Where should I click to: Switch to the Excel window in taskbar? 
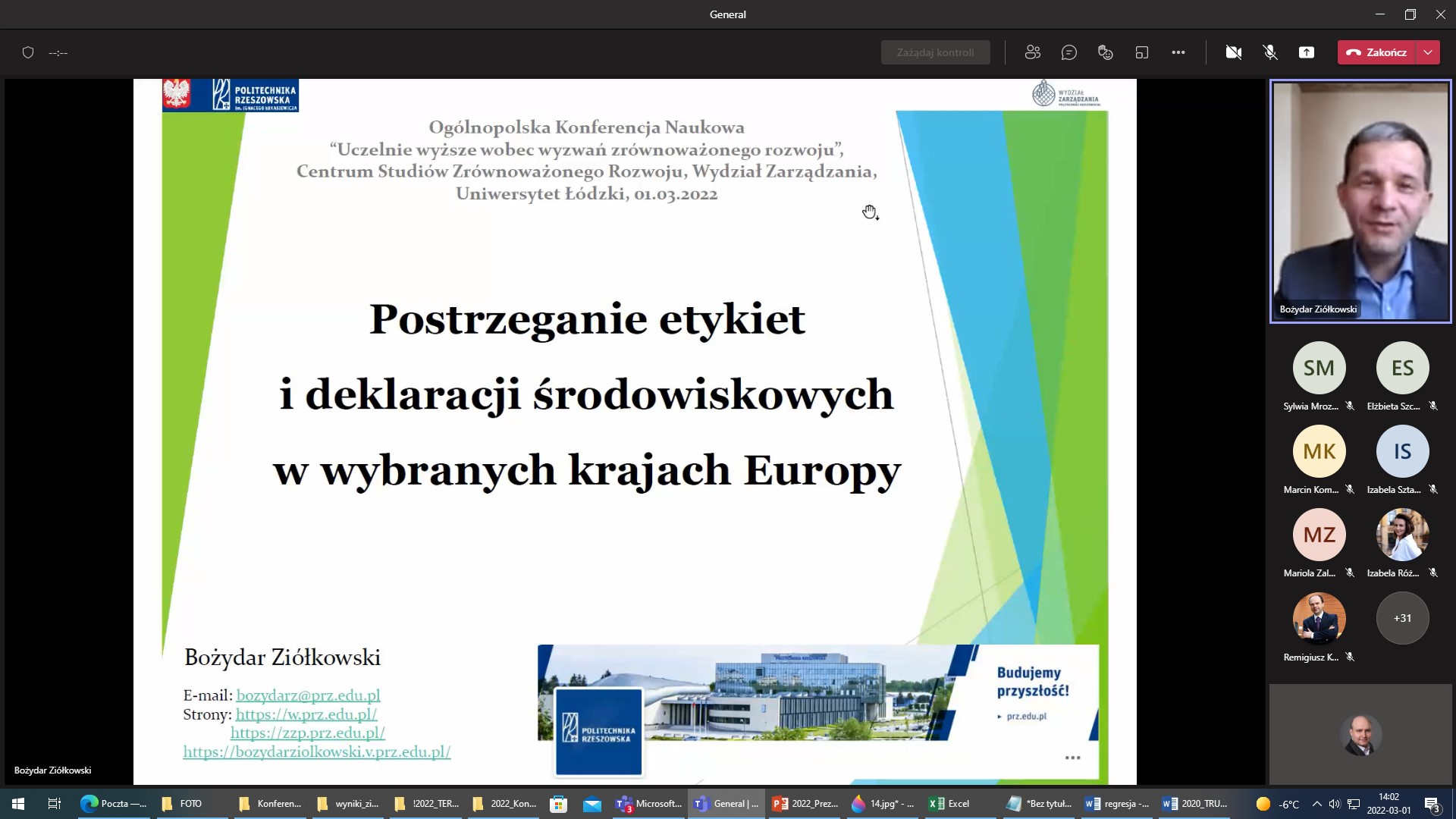tap(948, 803)
